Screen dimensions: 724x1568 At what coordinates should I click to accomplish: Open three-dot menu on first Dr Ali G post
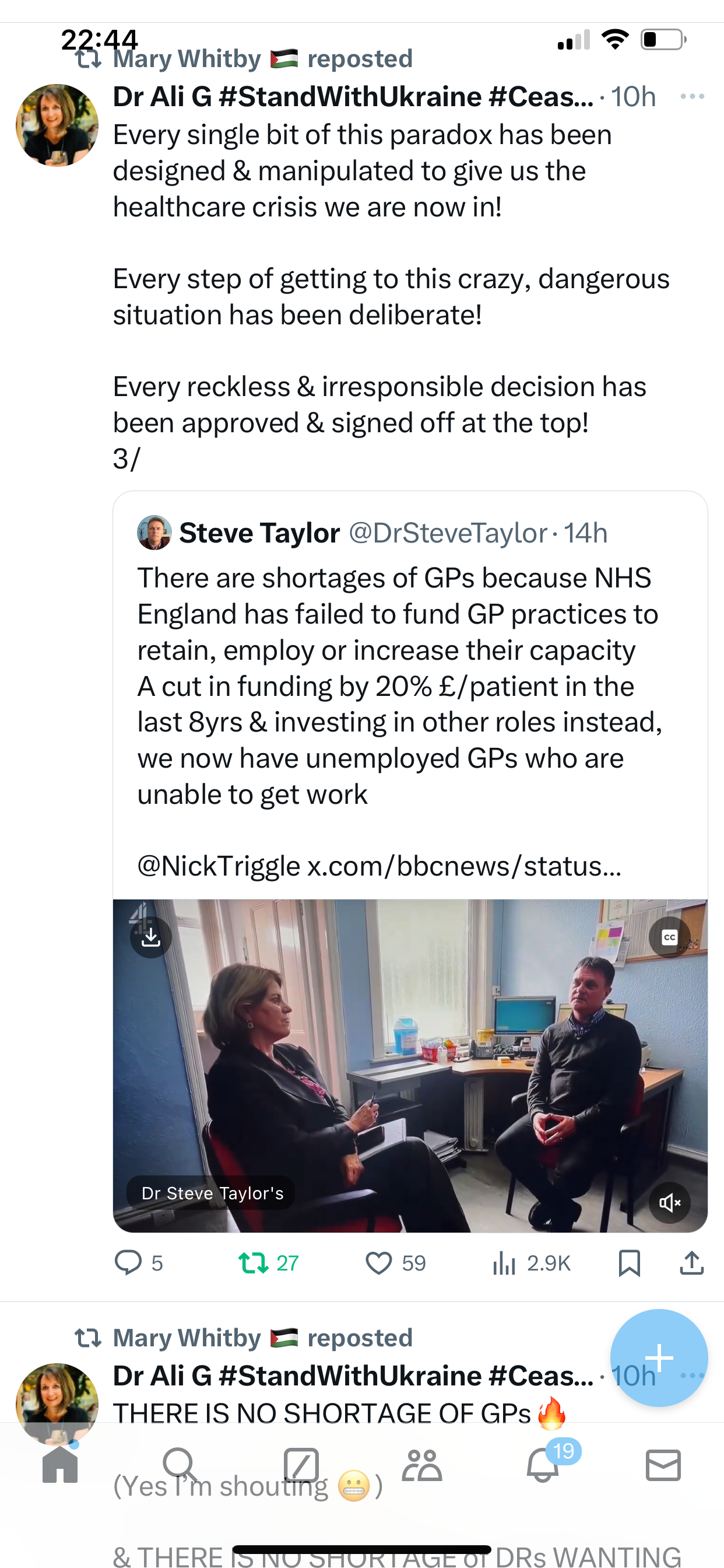692,96
